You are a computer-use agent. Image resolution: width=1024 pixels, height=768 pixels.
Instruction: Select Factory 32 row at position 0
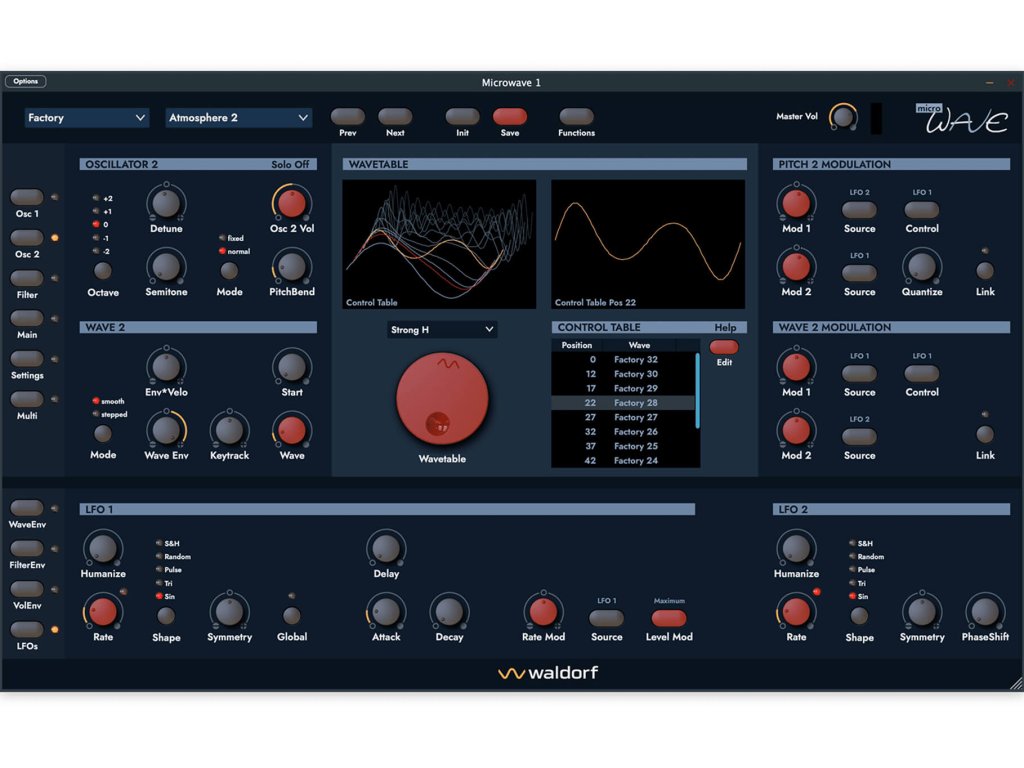pyautogui.click(x=623, y=359)
